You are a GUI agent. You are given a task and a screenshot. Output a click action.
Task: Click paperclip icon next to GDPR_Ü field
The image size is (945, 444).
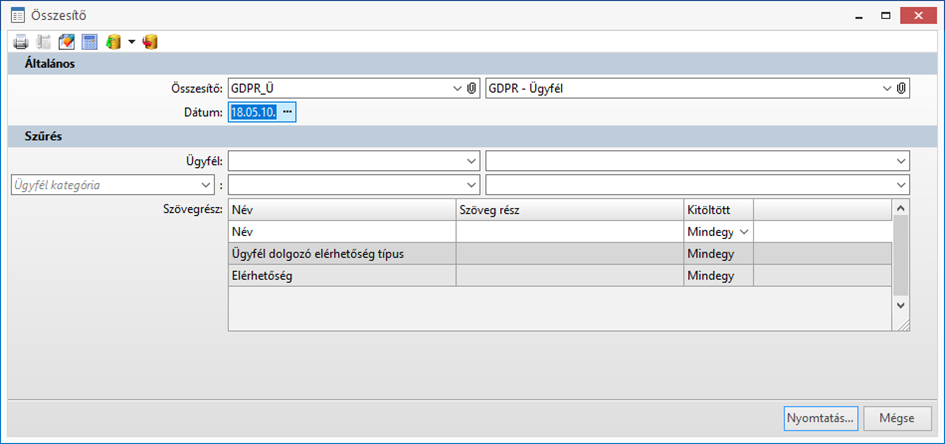[472, 88]
